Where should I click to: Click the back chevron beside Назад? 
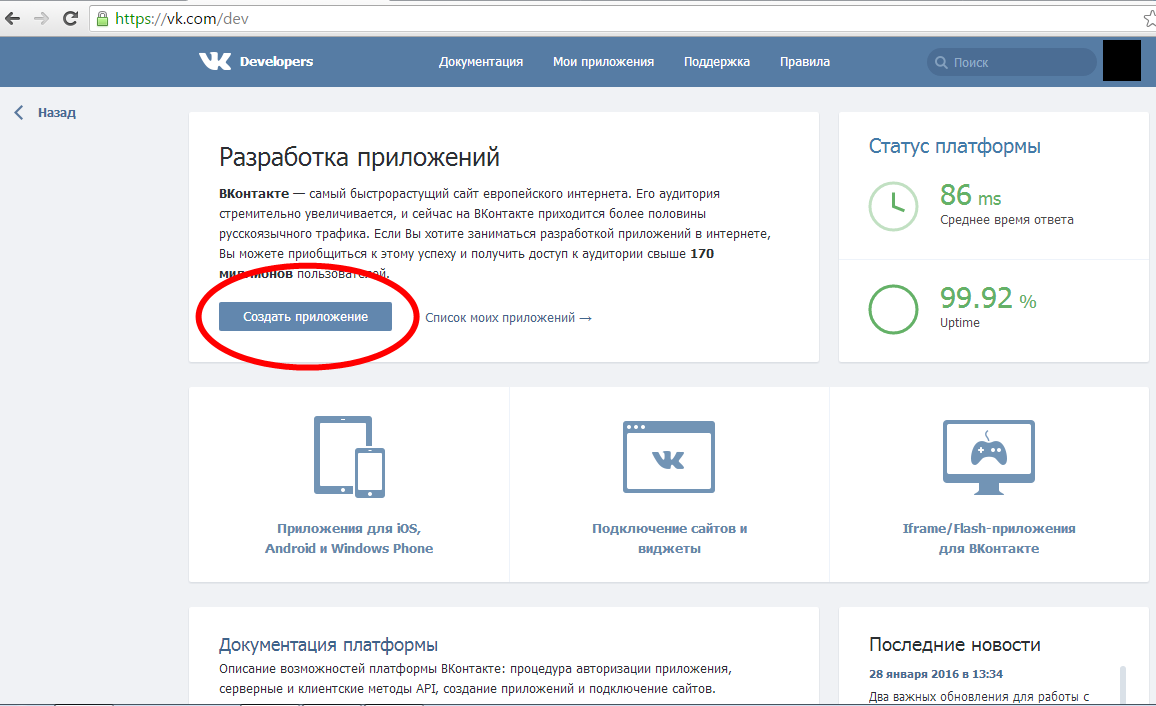pos(19,112)
